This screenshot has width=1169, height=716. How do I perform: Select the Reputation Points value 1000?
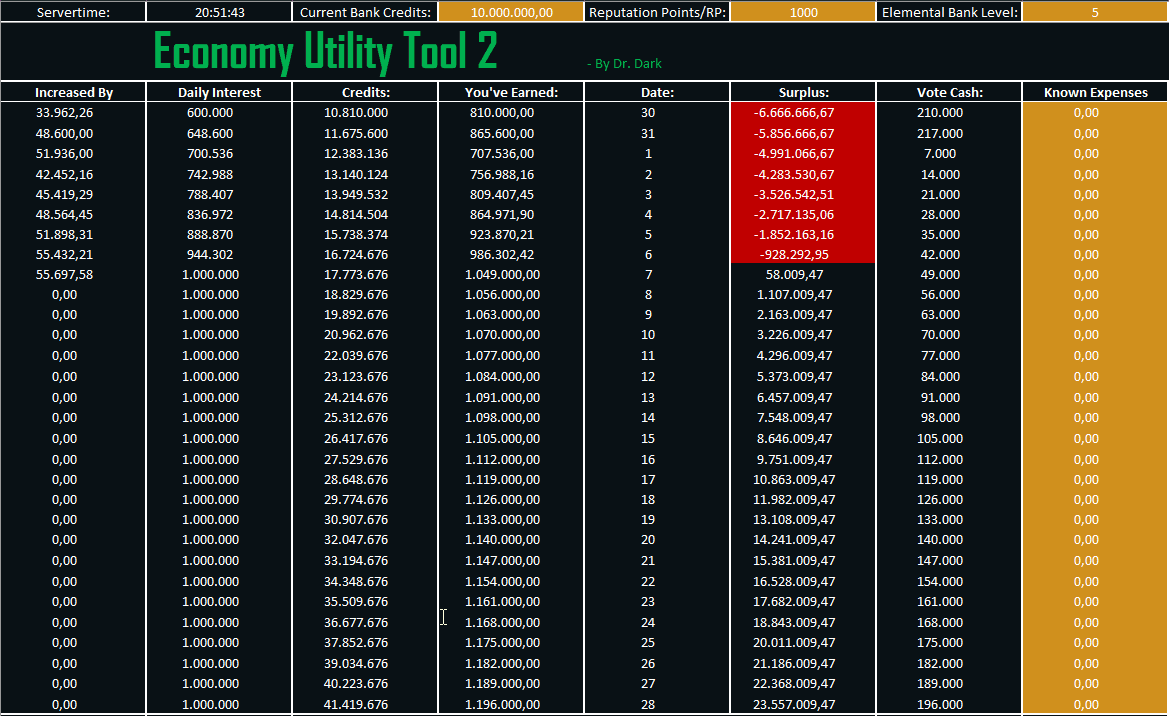(x=803, y=12)
